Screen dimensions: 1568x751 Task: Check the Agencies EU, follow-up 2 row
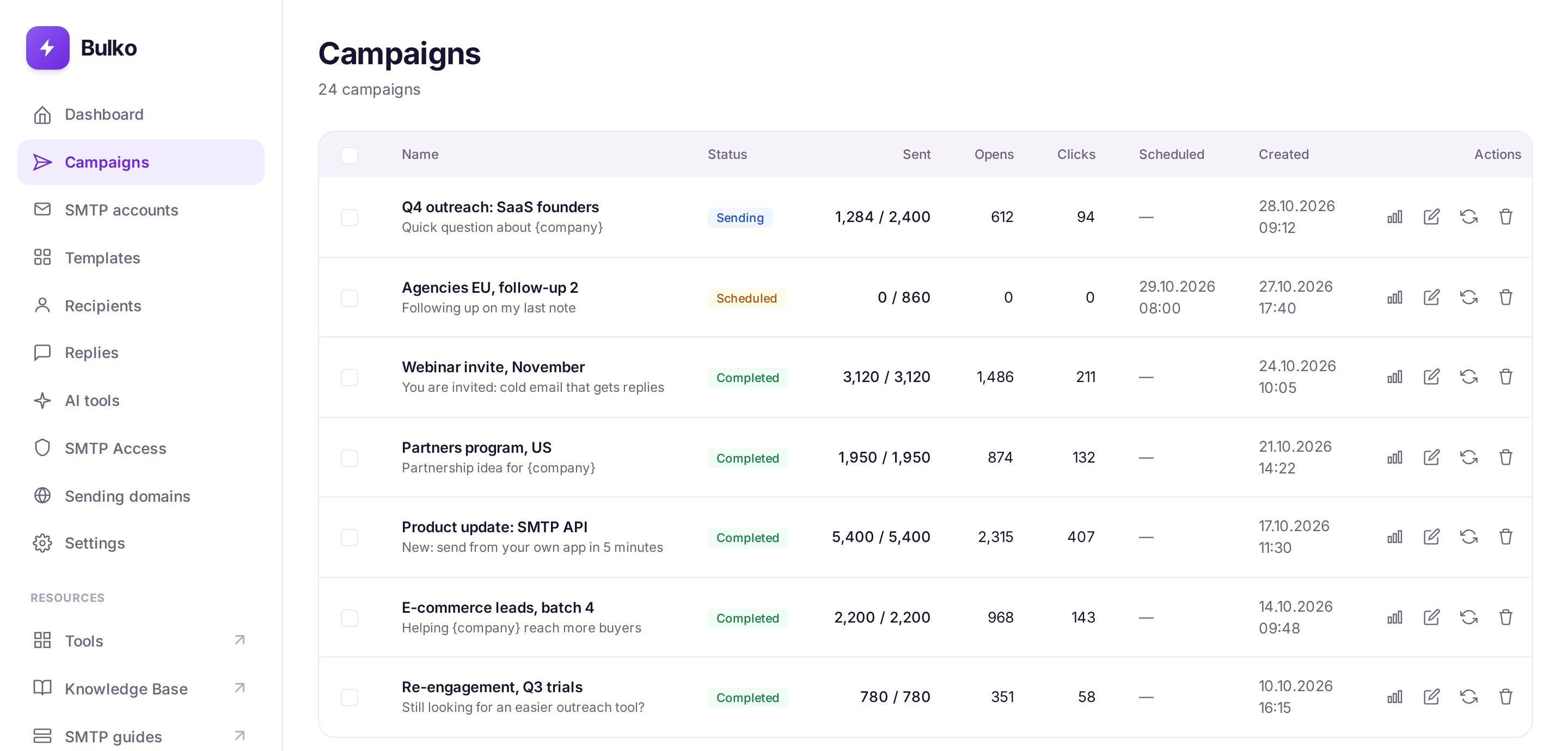coord(350,298)
